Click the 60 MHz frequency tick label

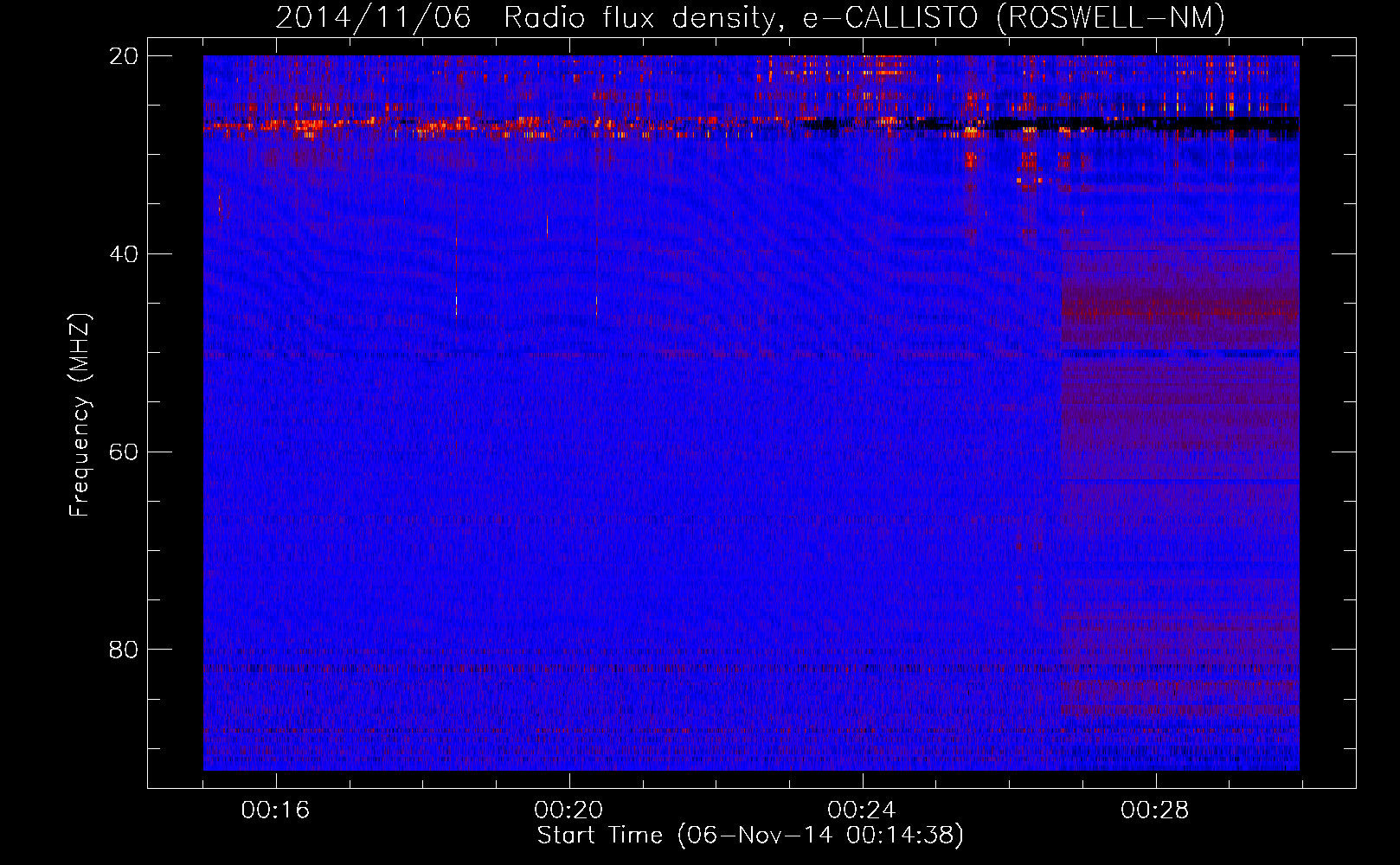(x=124, y=452)
